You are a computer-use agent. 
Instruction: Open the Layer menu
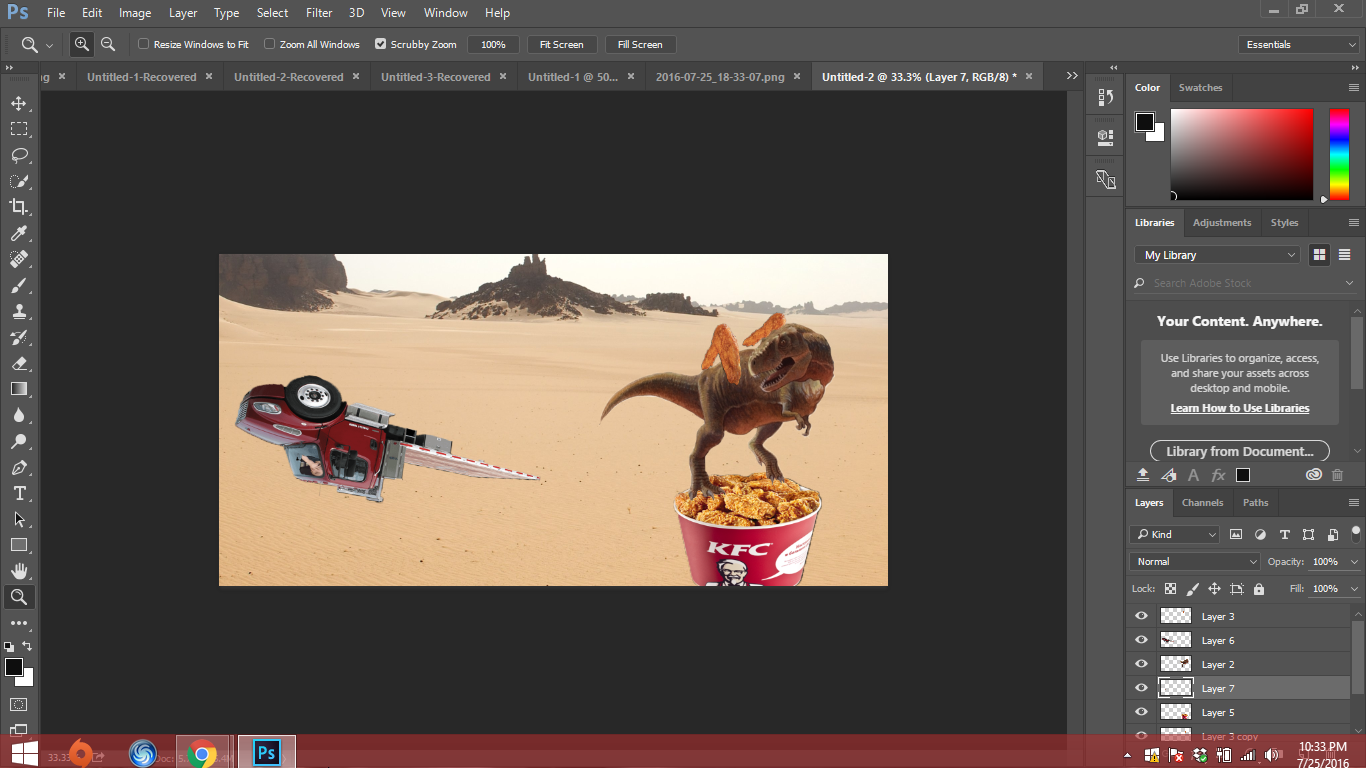[183, 13]
